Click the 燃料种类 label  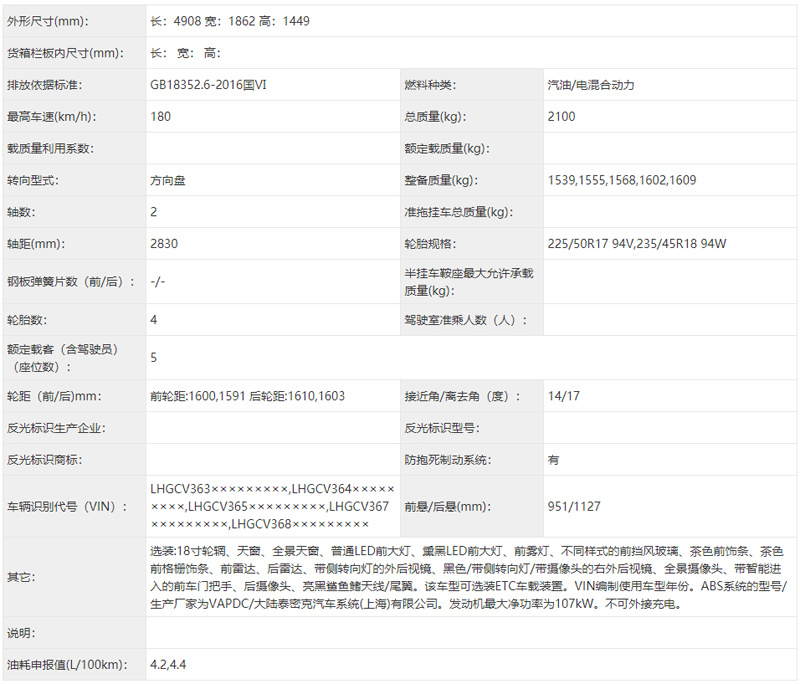tap(430, 85)
